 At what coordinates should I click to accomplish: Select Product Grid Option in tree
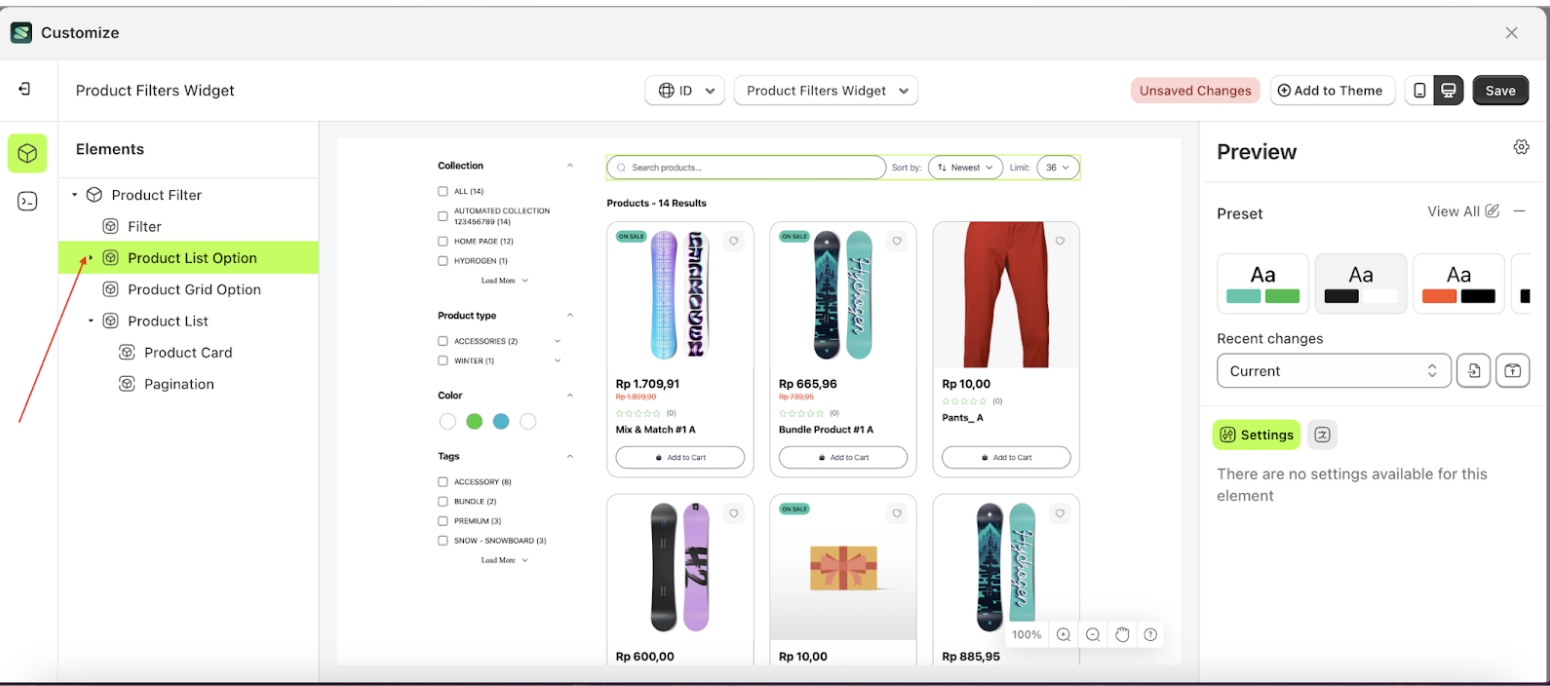click(194, 289)
